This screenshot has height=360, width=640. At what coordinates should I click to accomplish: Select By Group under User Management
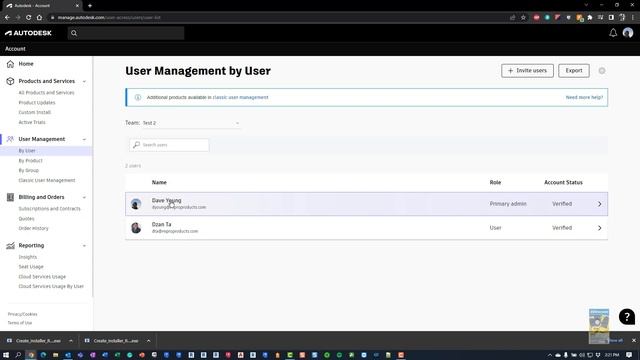[x=29, y=171]
